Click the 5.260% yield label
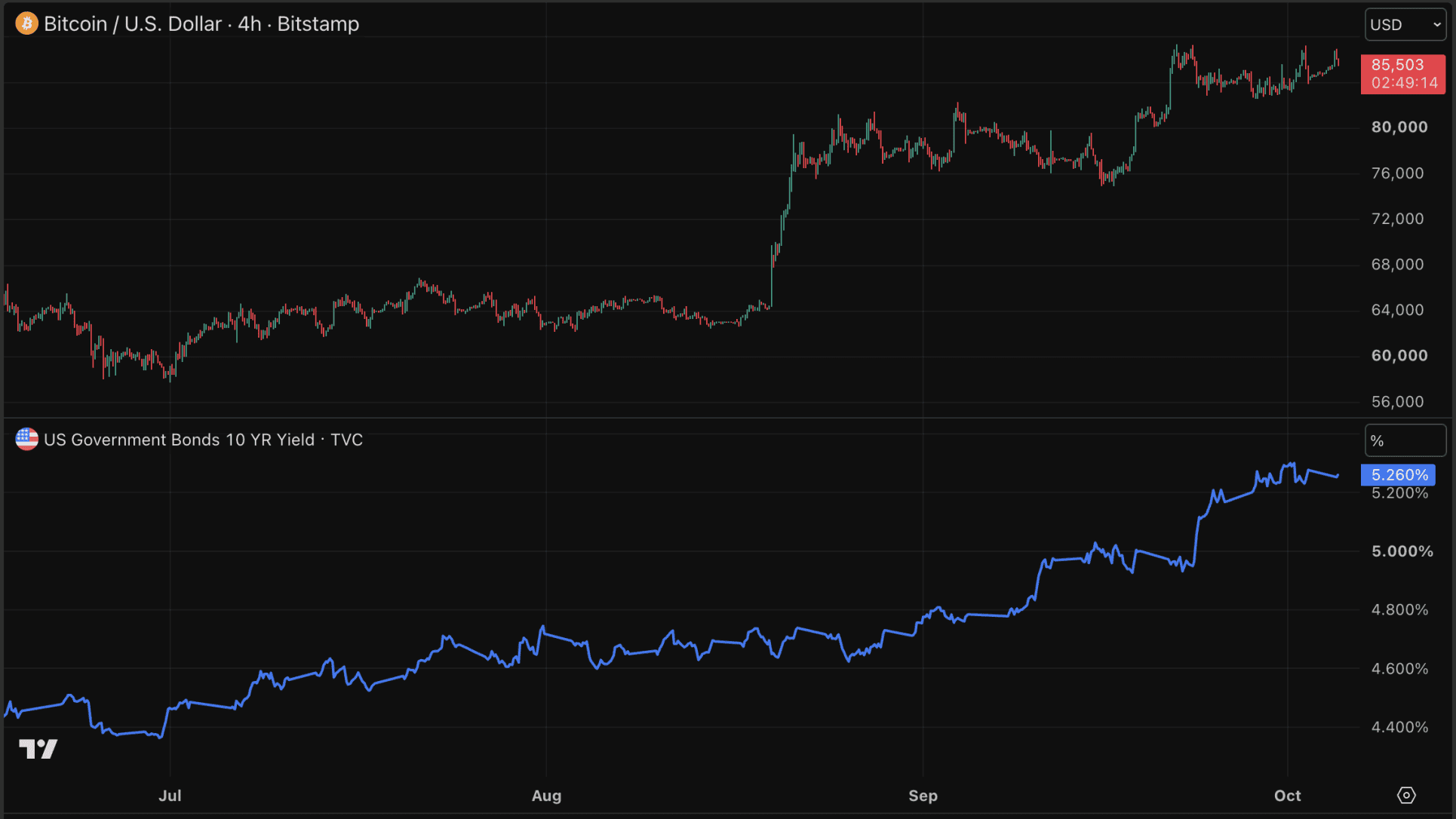 click(1398, 474)
